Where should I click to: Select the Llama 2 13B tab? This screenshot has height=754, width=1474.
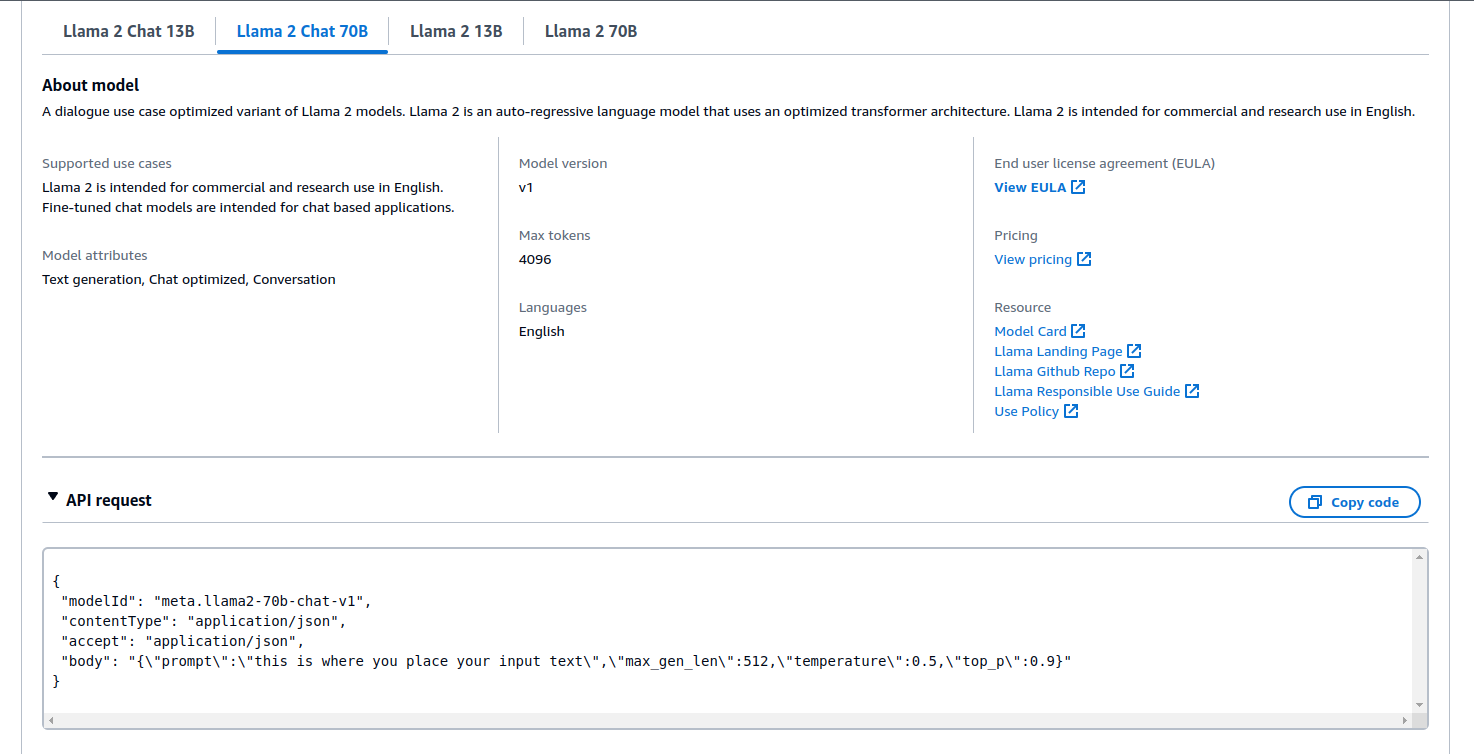click(456, 31)
